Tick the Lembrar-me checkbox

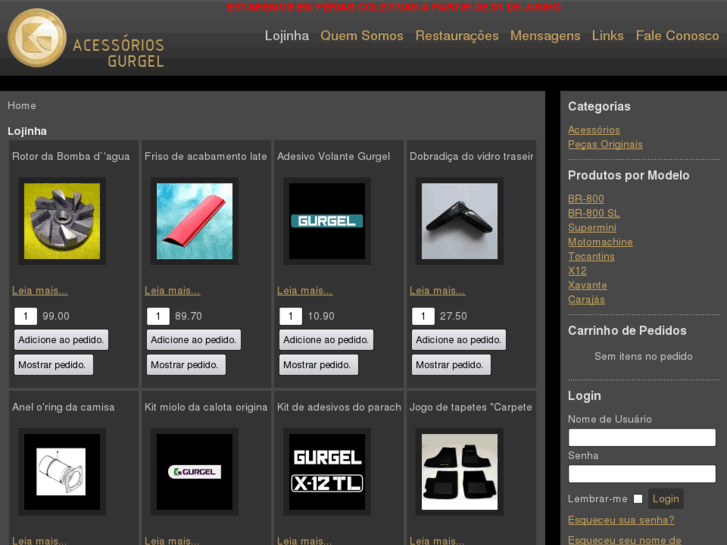638,499
